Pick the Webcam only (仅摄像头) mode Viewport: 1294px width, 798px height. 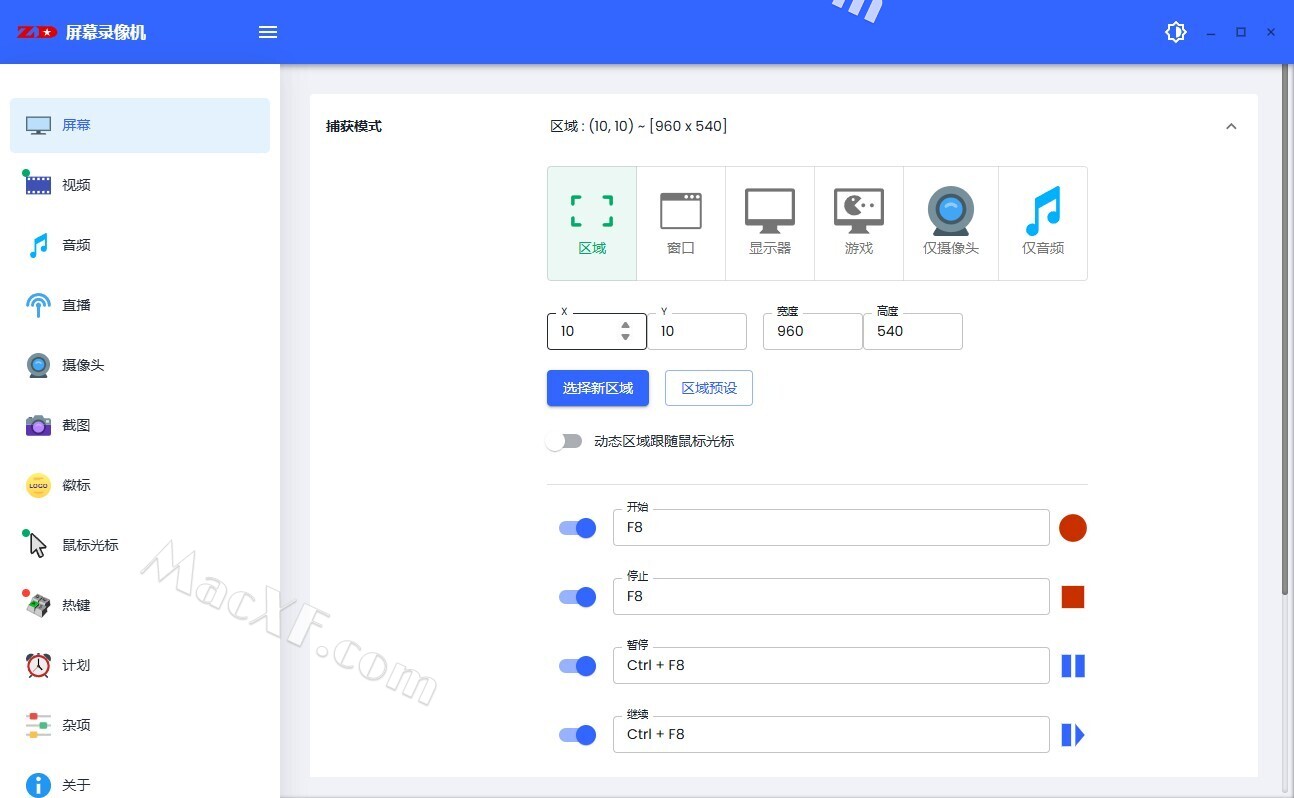pyautogui.click(x=950, y=222)
